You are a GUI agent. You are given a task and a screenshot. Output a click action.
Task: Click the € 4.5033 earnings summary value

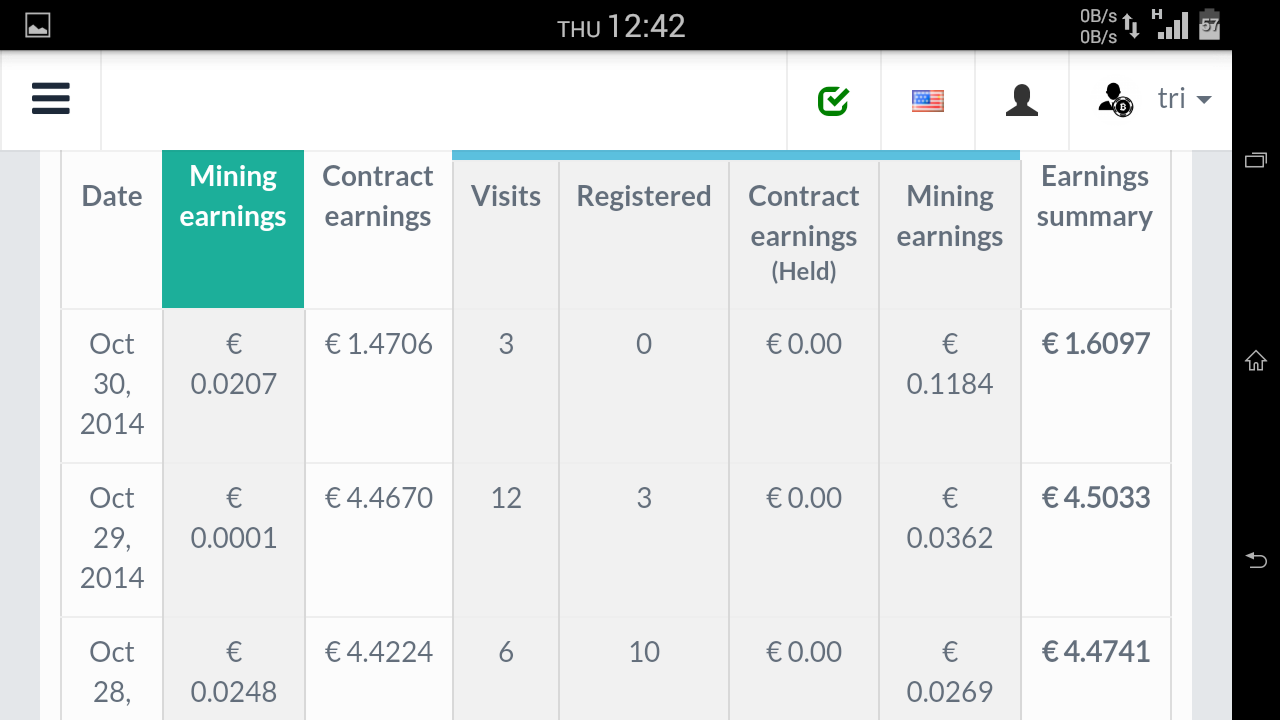coord(1096,498)
